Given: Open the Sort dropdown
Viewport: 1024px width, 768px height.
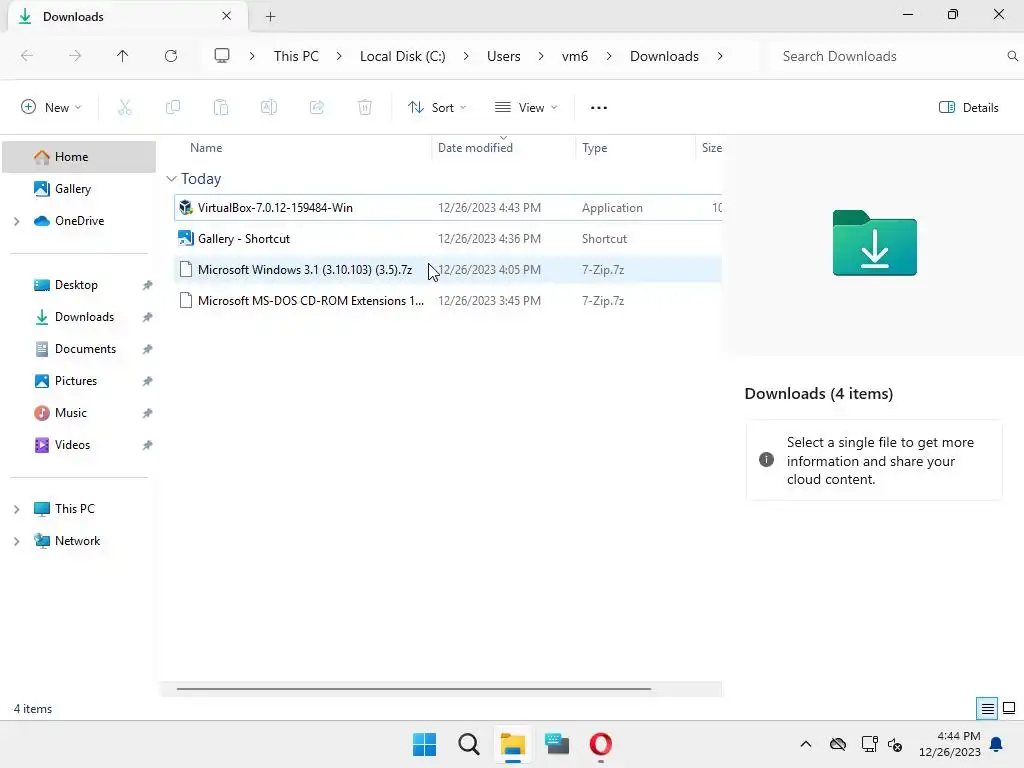Looking at the screenshot, I should 437,108.
